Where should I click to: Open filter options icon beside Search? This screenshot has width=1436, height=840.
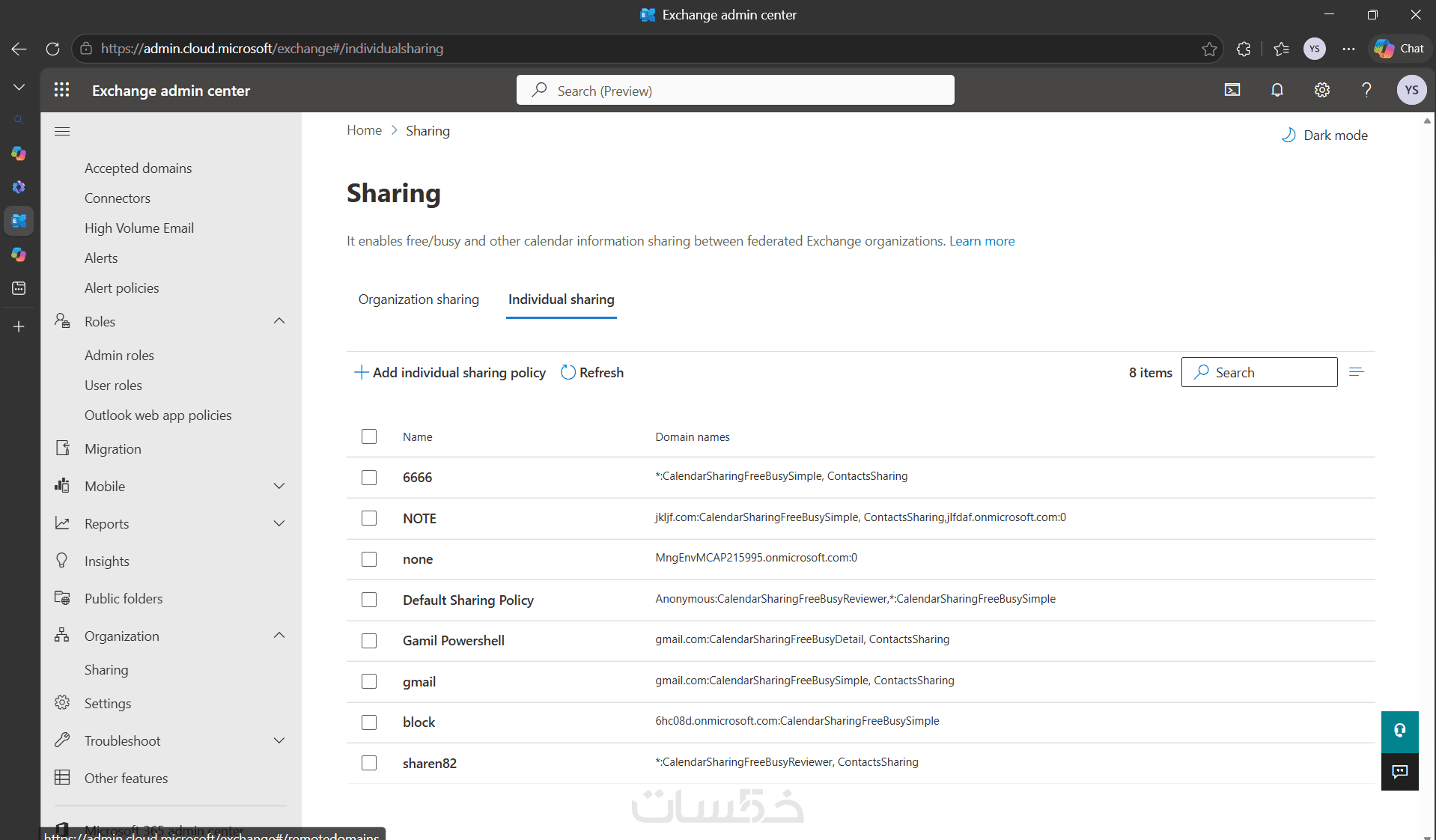pos(1357,372)
